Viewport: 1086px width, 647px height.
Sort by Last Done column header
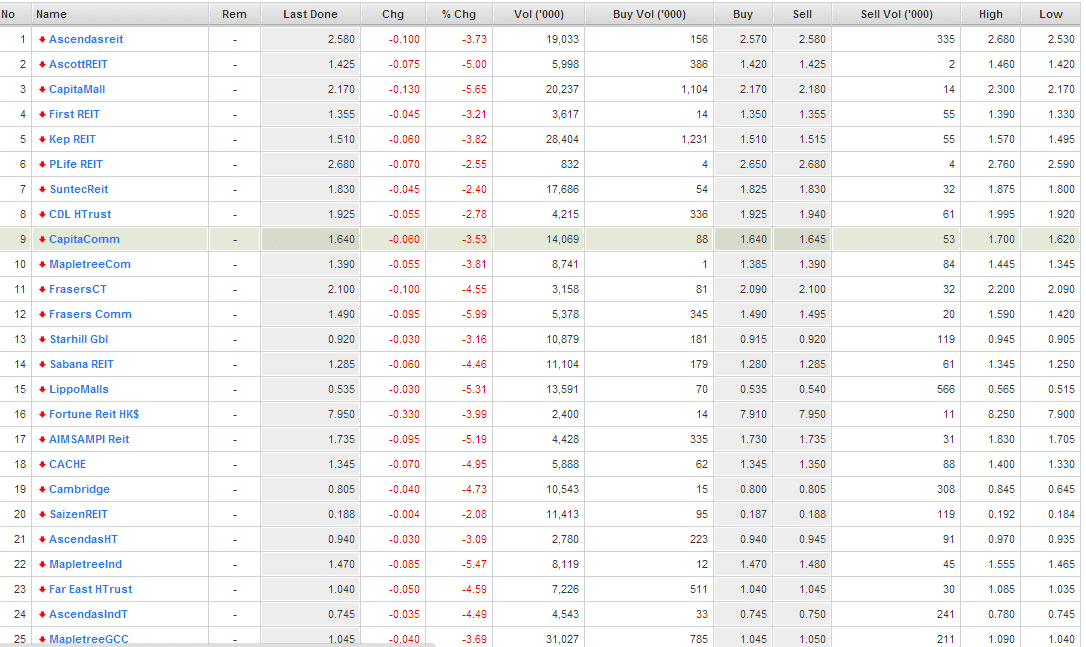coord(310,14)
